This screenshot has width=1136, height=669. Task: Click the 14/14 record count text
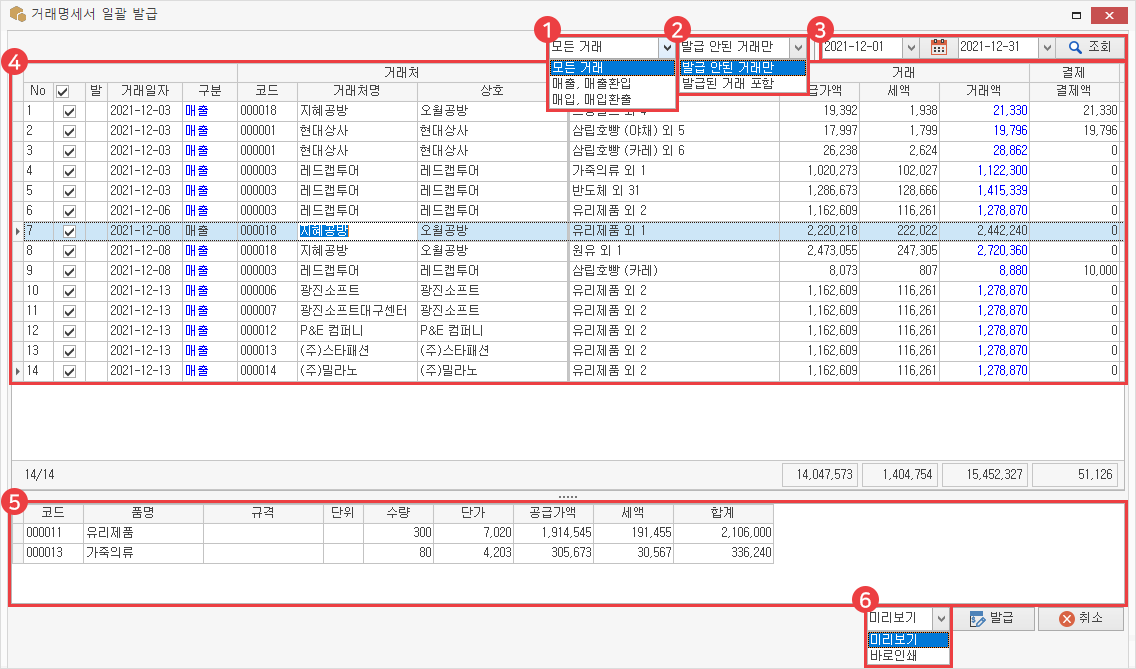pyautogui.click(x=39, y=475)
